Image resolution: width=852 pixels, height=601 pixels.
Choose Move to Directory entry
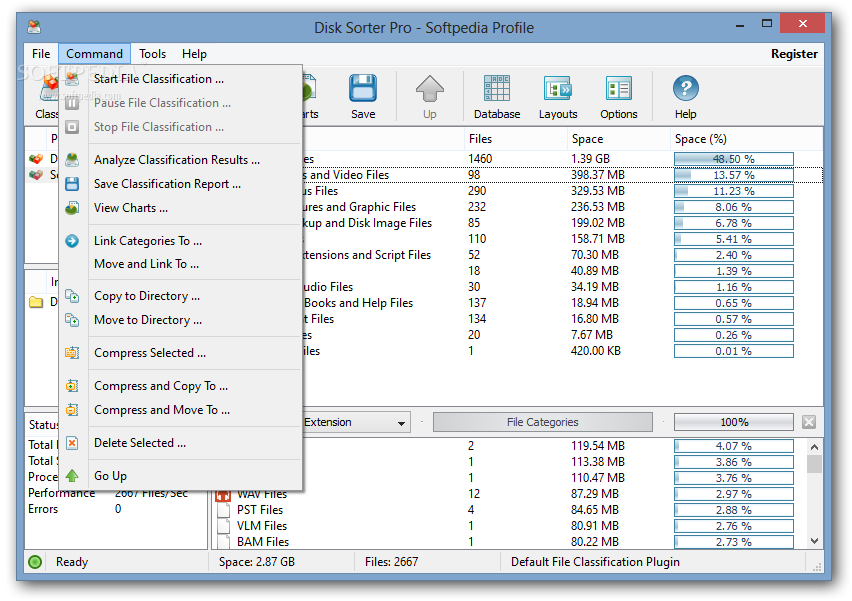180,320
